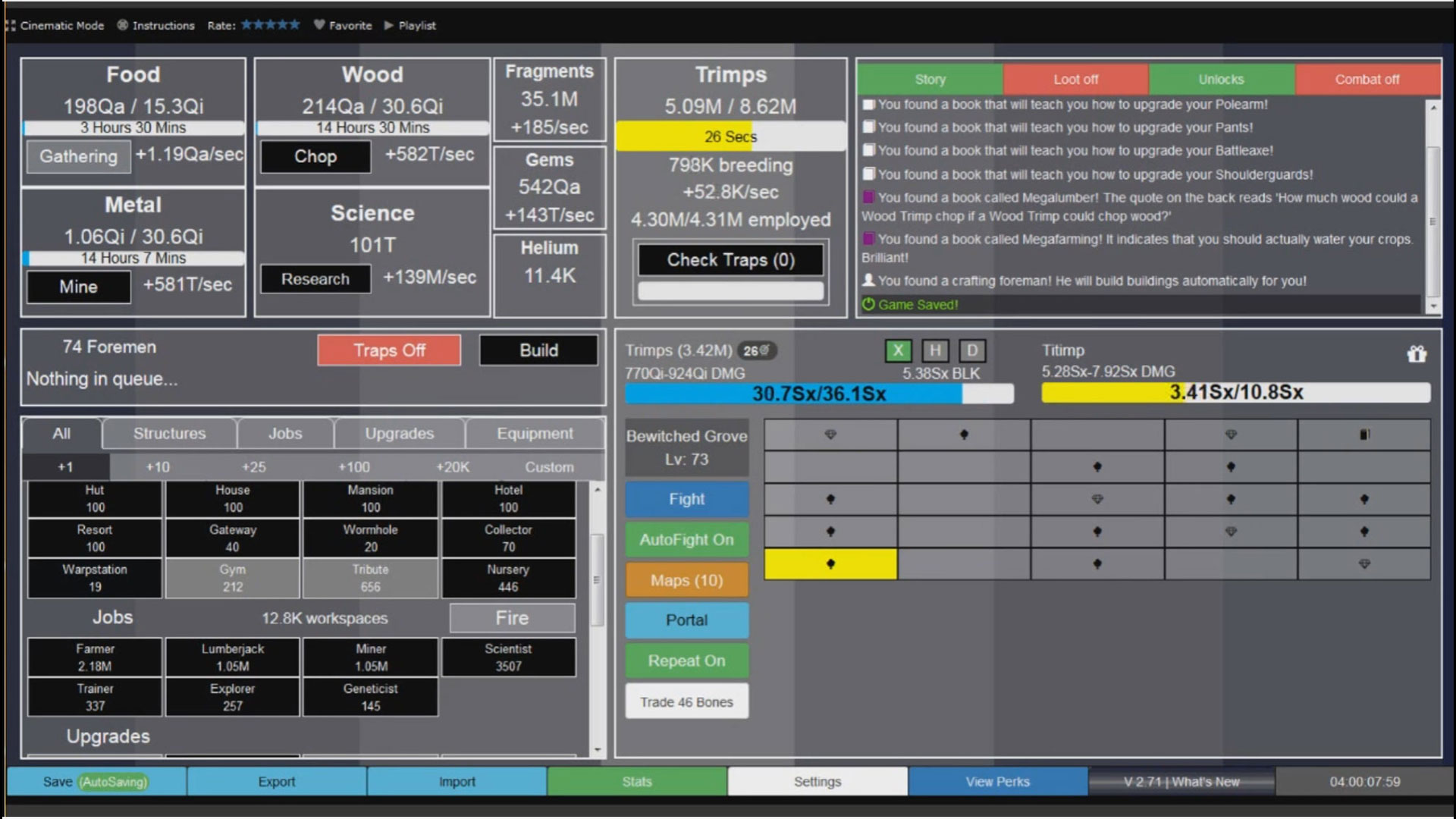
Task: Open V 2.71 What's New link
Action: tap(1181, 781)
